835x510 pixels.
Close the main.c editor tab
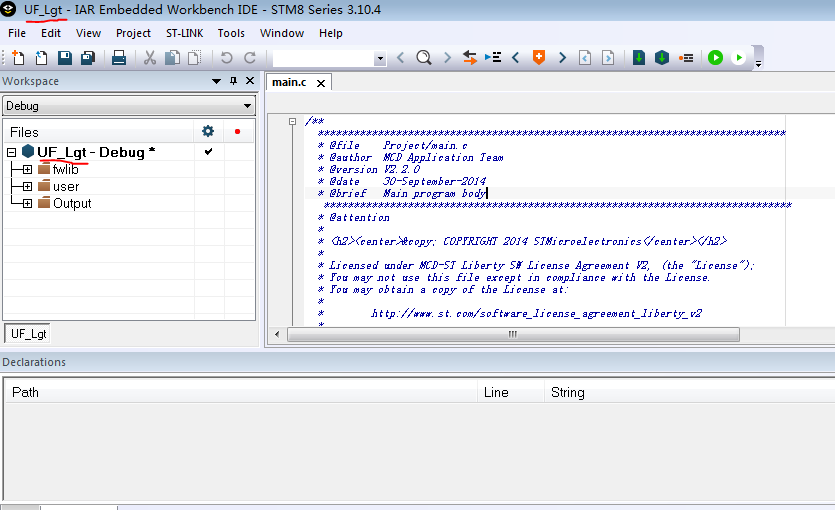pos(321,83)
